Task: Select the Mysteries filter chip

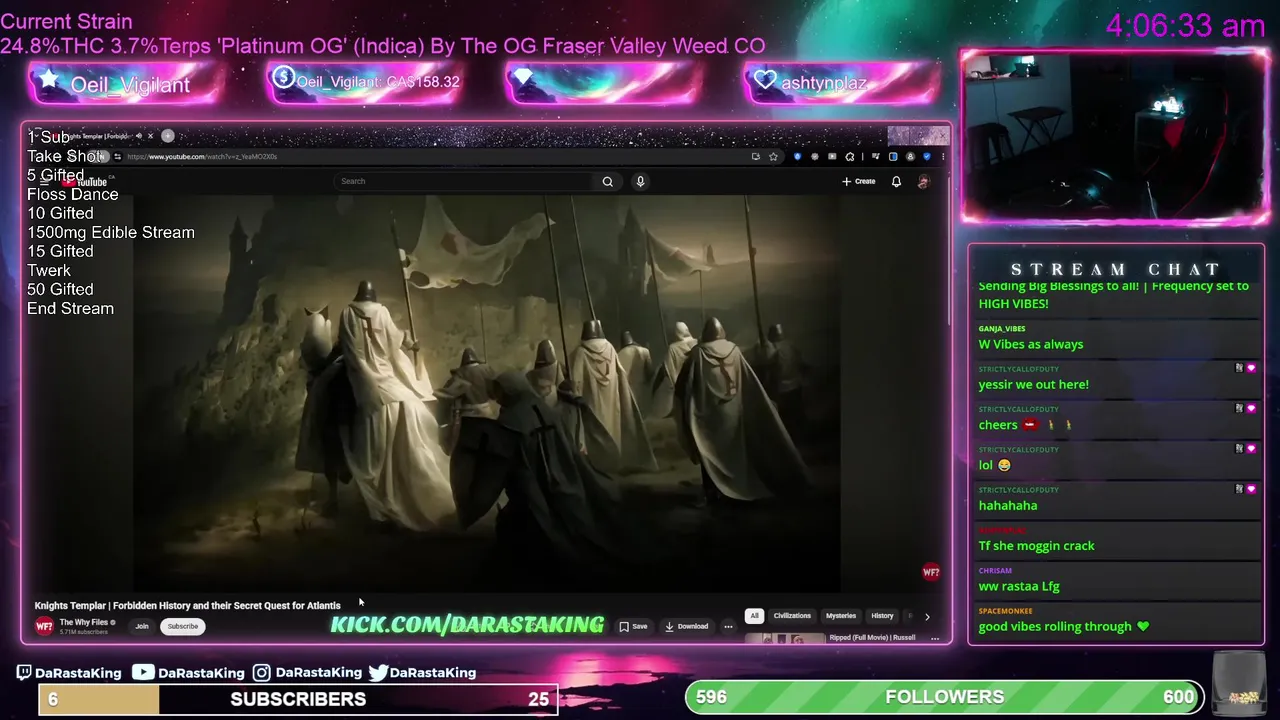Action: pyautogui.click(x=841, y=616)
